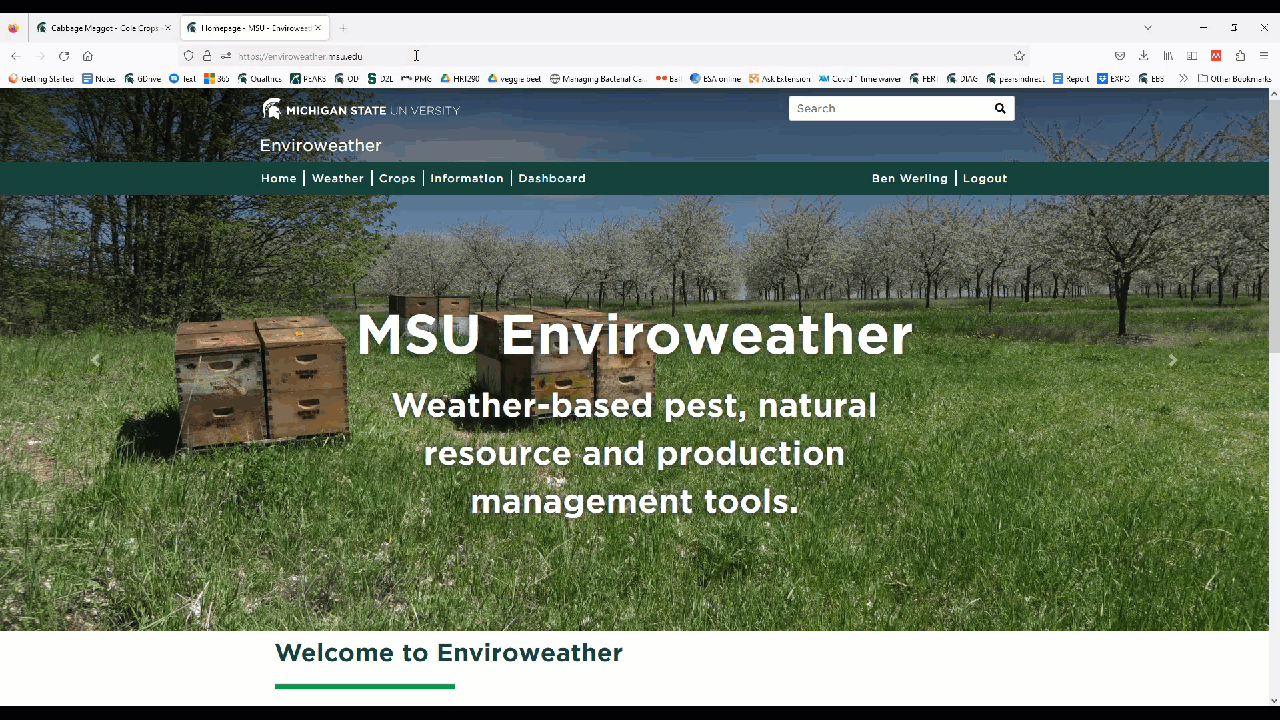Reload the page with the refresh icon
Screen dimensions: 1280x720
[62, 55]
